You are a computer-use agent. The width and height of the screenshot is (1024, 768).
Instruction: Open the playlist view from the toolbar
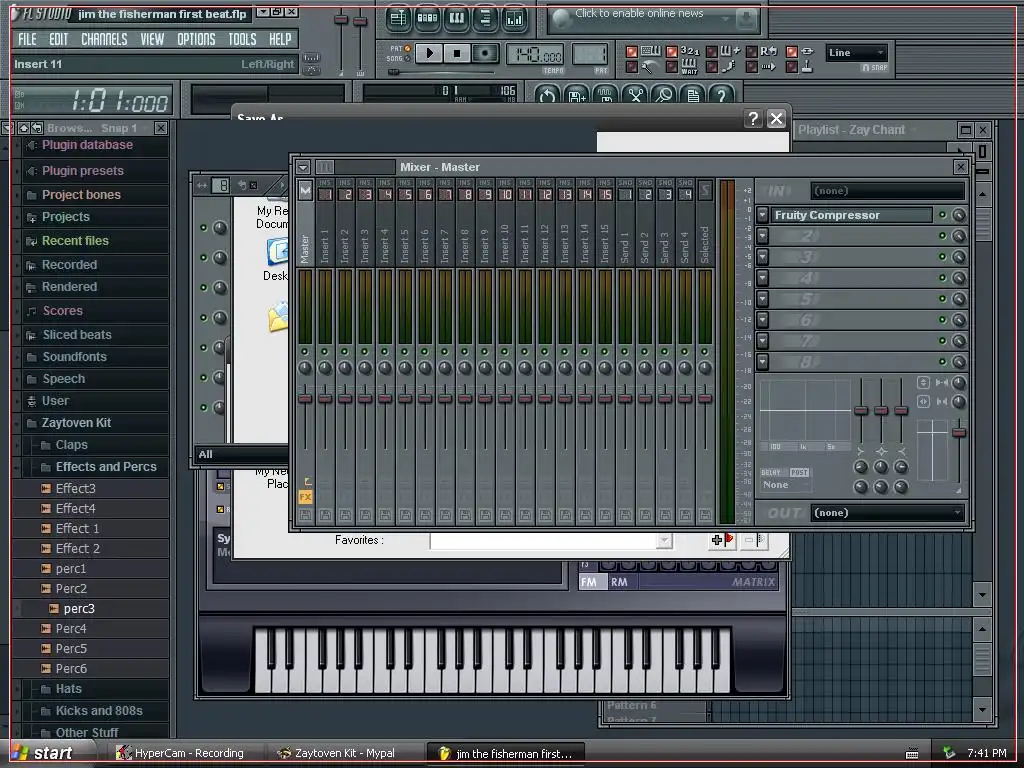pyautogui.click(x=398, y=18)
